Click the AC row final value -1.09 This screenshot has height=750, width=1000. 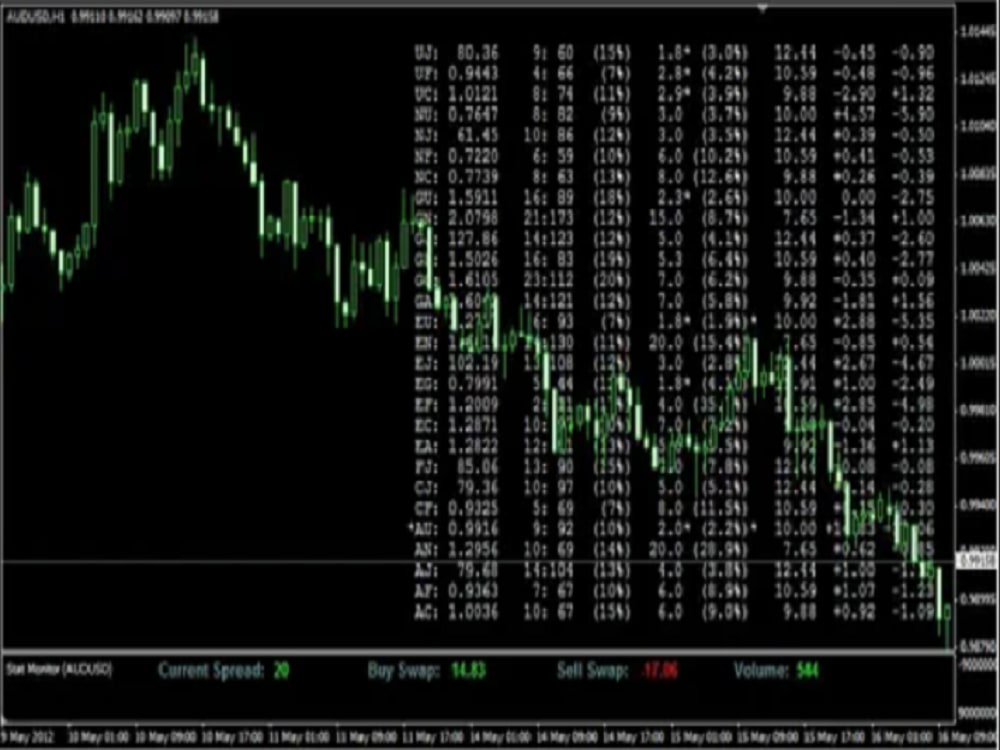pos(913,612)
